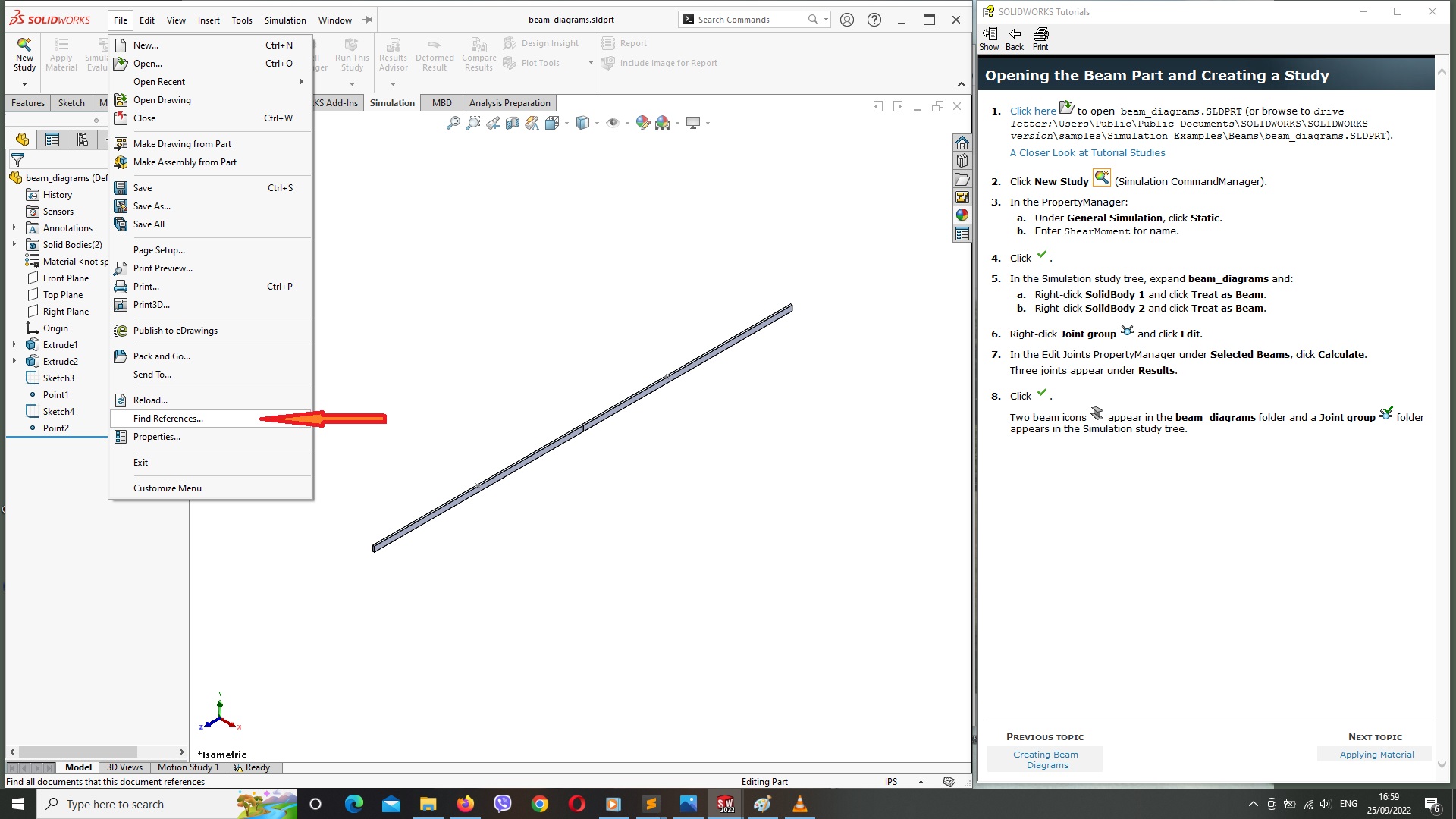Viewport: 1456px width, 819px height.
Task: Open the 3D Views bottom tab
Action: click(124, 767)
